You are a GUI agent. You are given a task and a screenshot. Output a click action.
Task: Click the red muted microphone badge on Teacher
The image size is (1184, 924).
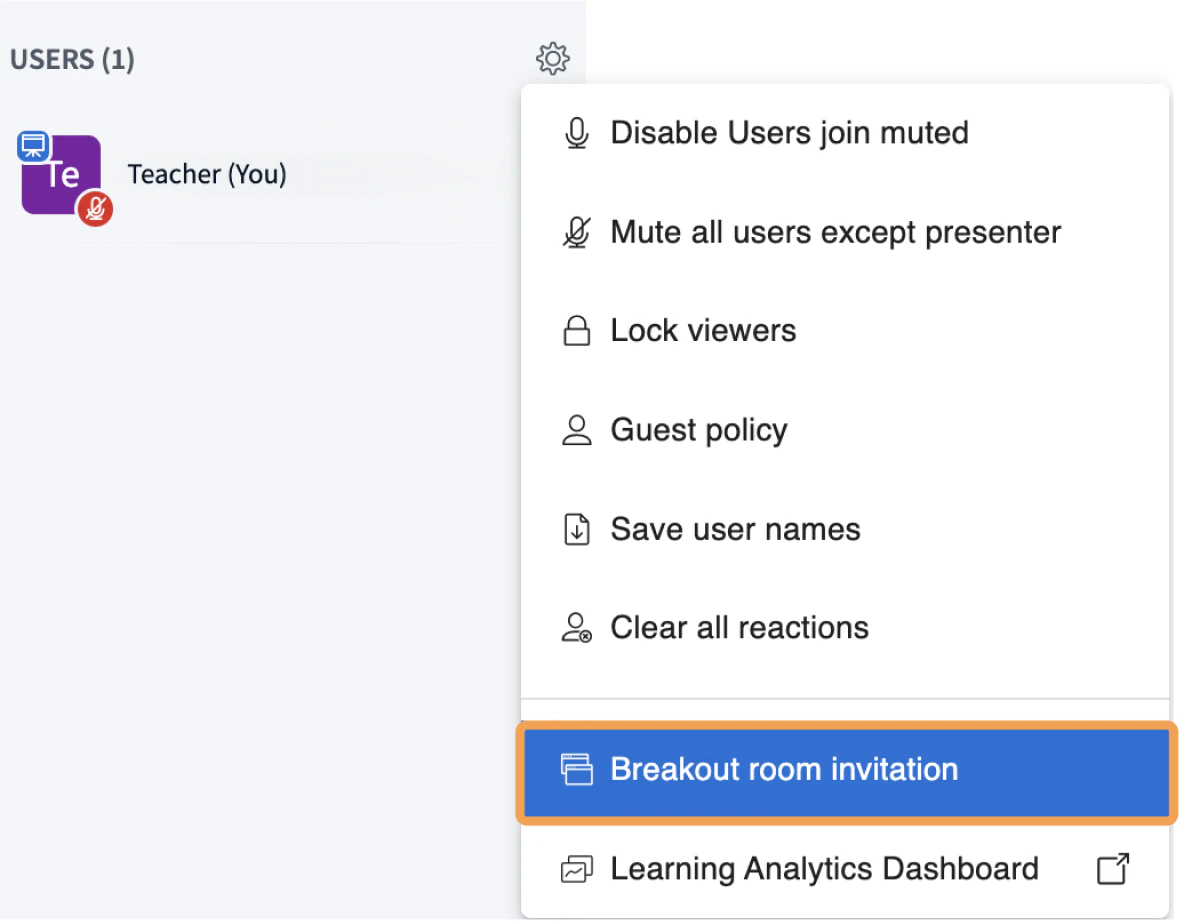coord(95,208)
